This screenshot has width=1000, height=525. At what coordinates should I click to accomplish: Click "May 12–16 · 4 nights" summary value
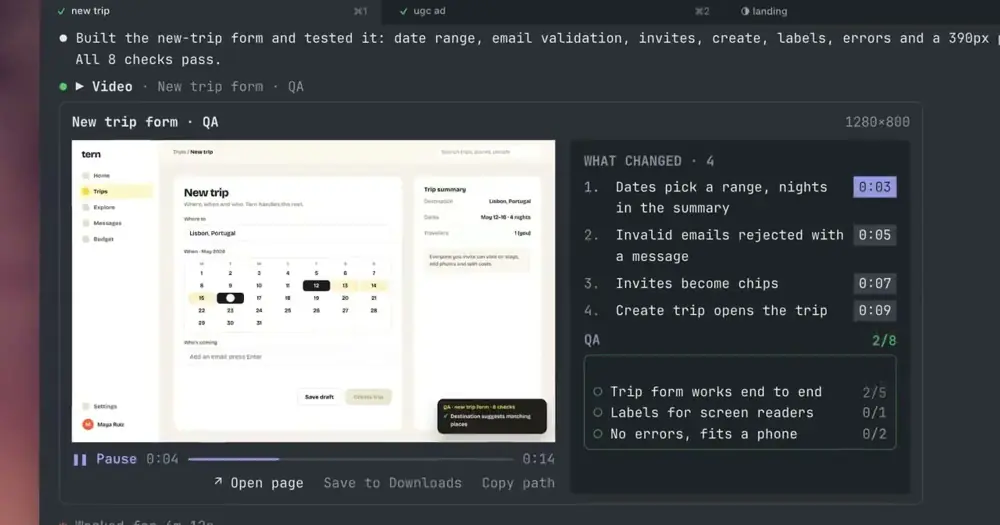tap(506, 217)
